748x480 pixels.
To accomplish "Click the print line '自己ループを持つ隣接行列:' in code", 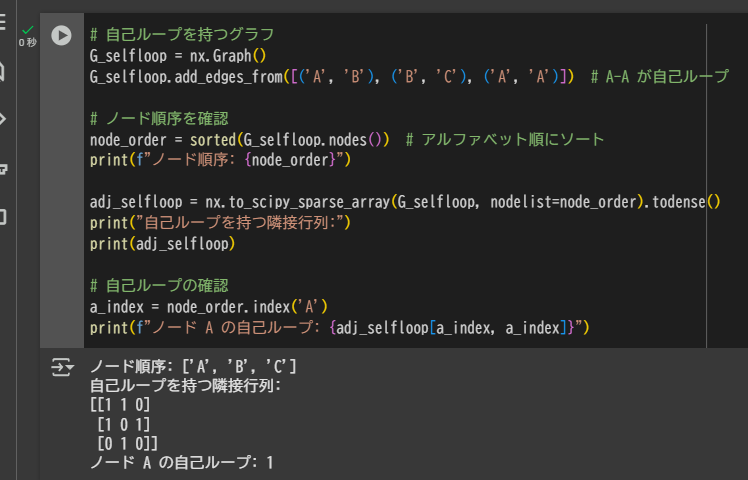I will click(220, 223).
